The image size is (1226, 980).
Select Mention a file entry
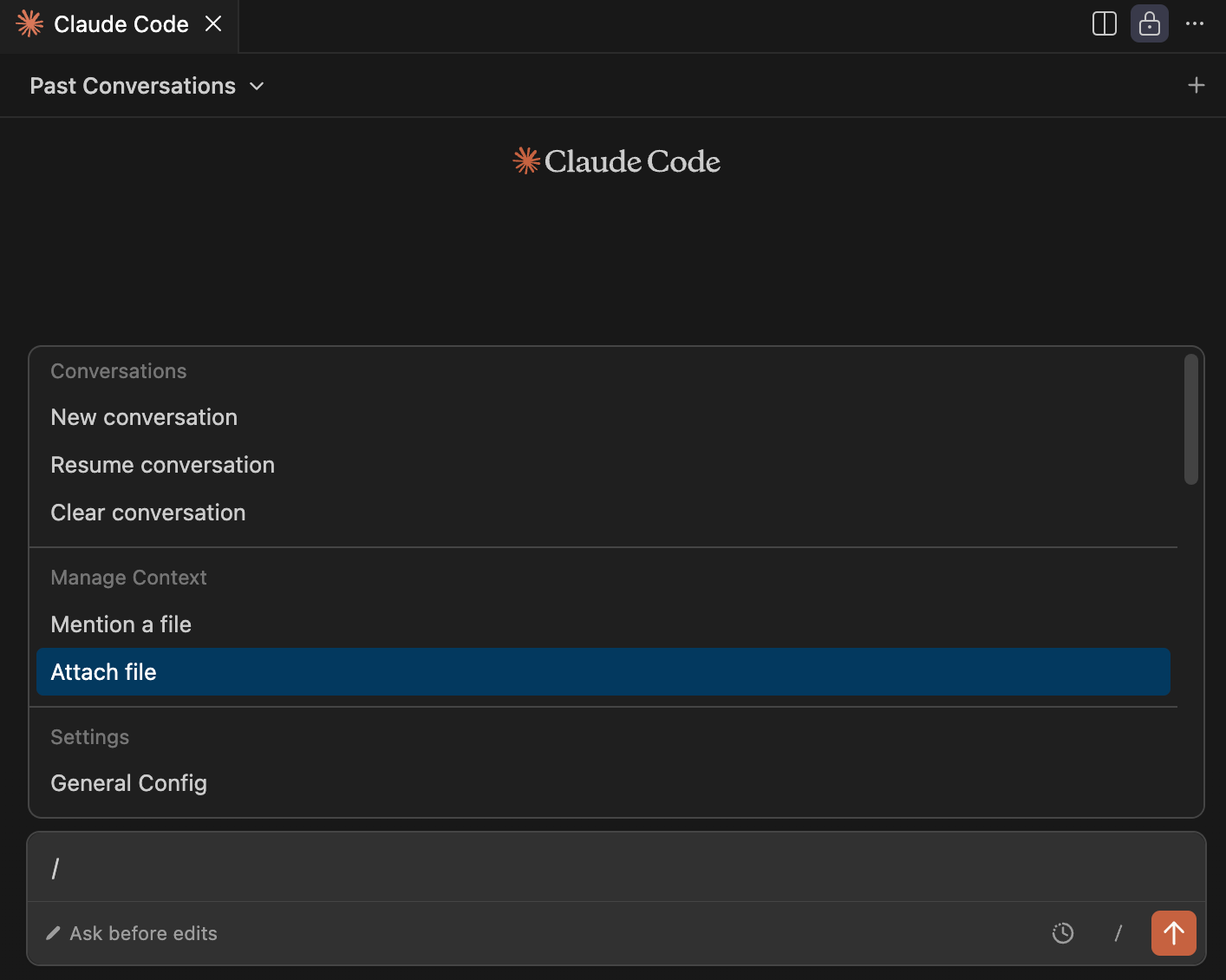coord(121,624)
